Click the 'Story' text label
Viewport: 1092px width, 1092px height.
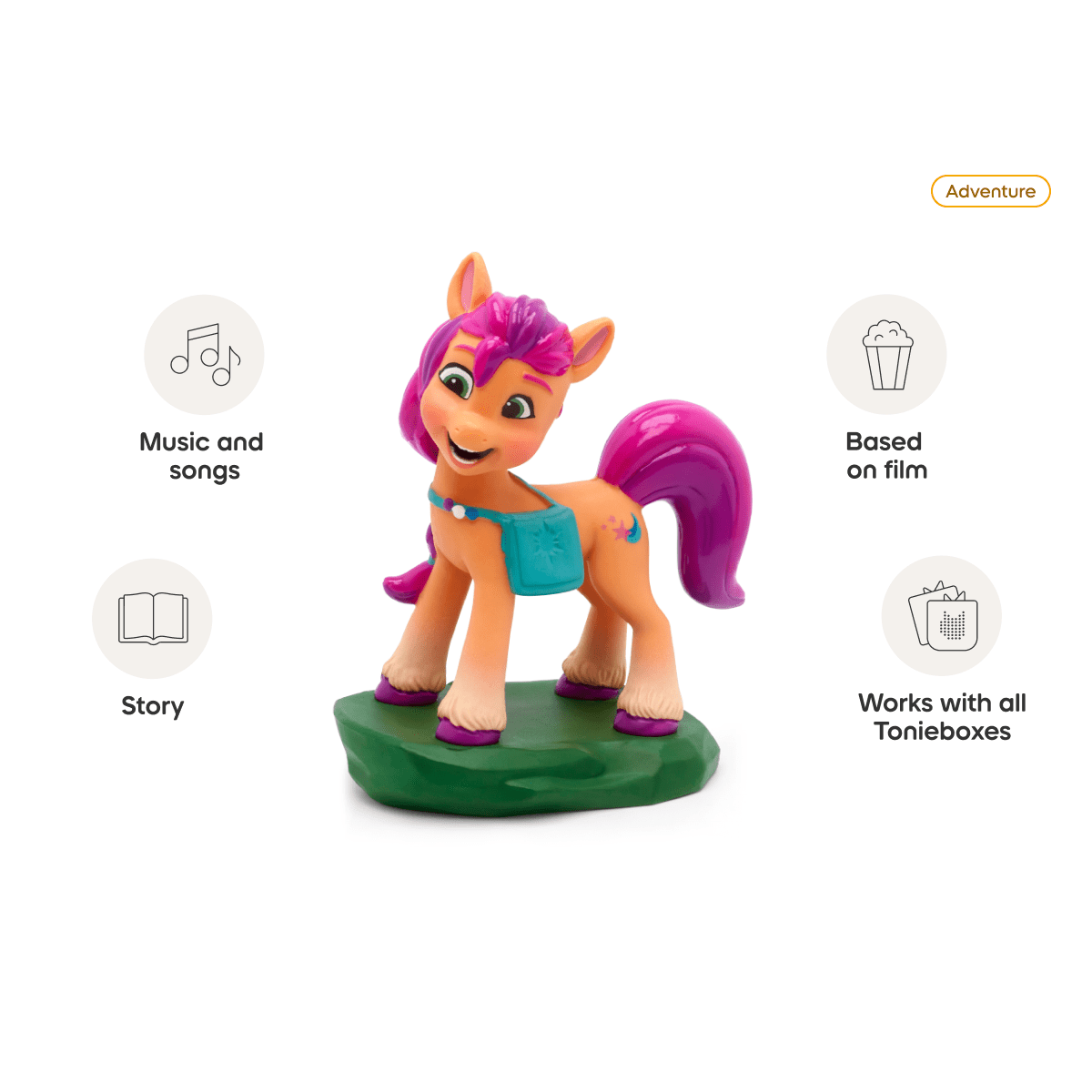click(x=153, y=706)
